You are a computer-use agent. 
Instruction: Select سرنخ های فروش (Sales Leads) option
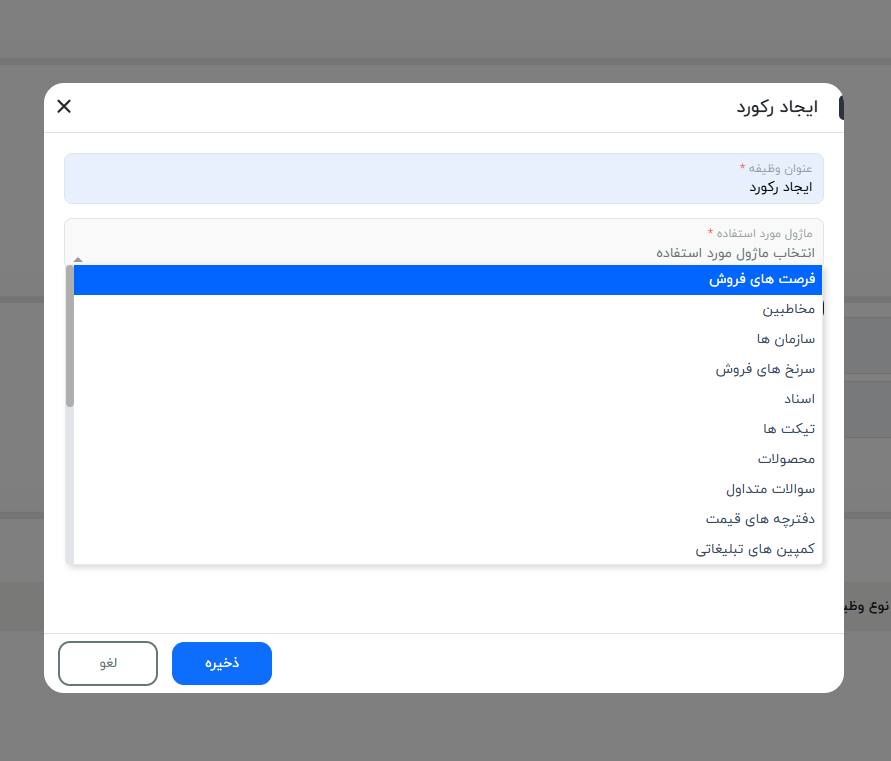445,368
